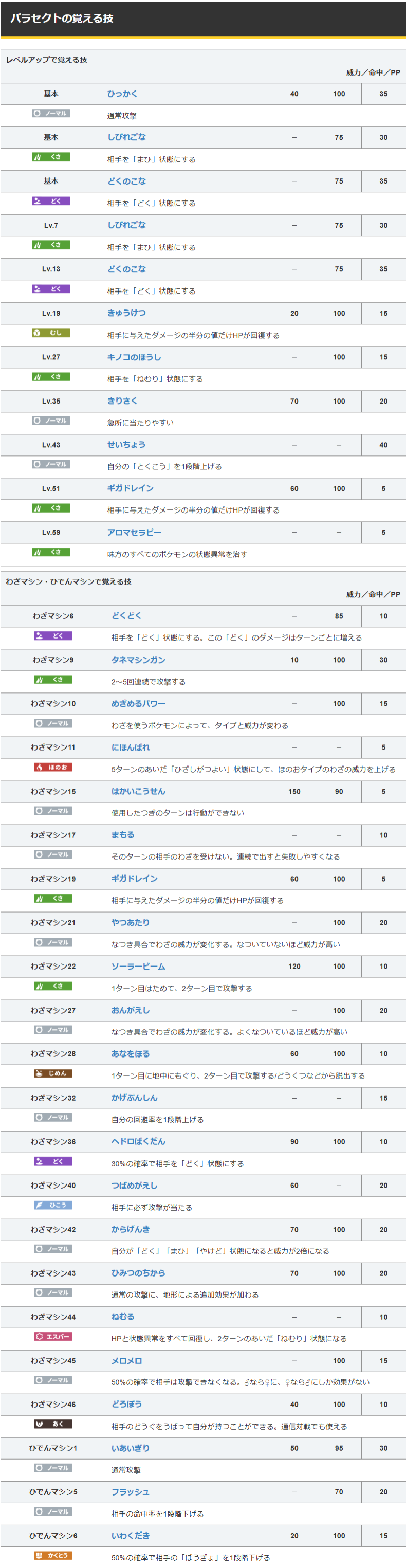Click the いわくだき link
This screenshot has height=1568, width=406.
point(130,1536)
